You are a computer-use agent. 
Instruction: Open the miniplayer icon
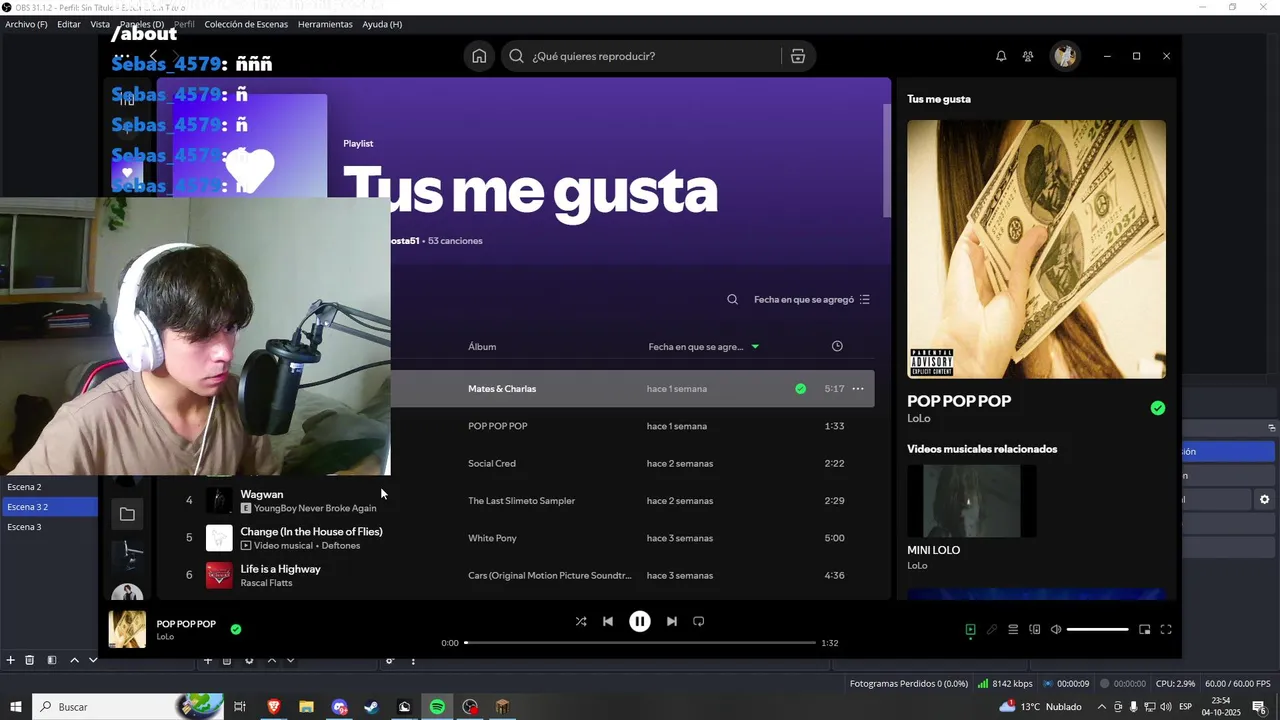1145,629
